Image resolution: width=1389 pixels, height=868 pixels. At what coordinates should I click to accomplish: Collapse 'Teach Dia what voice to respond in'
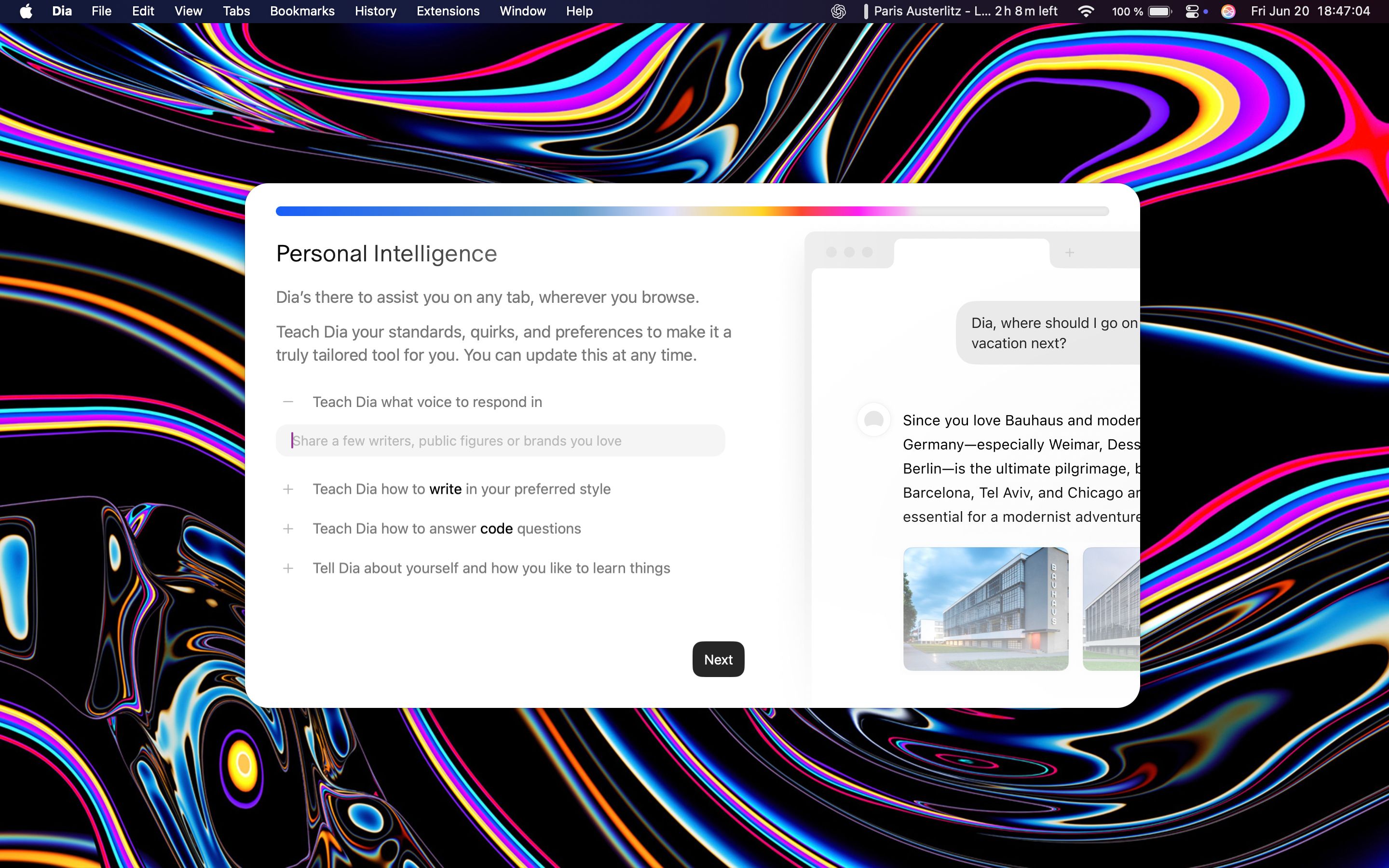click(288, 402)
